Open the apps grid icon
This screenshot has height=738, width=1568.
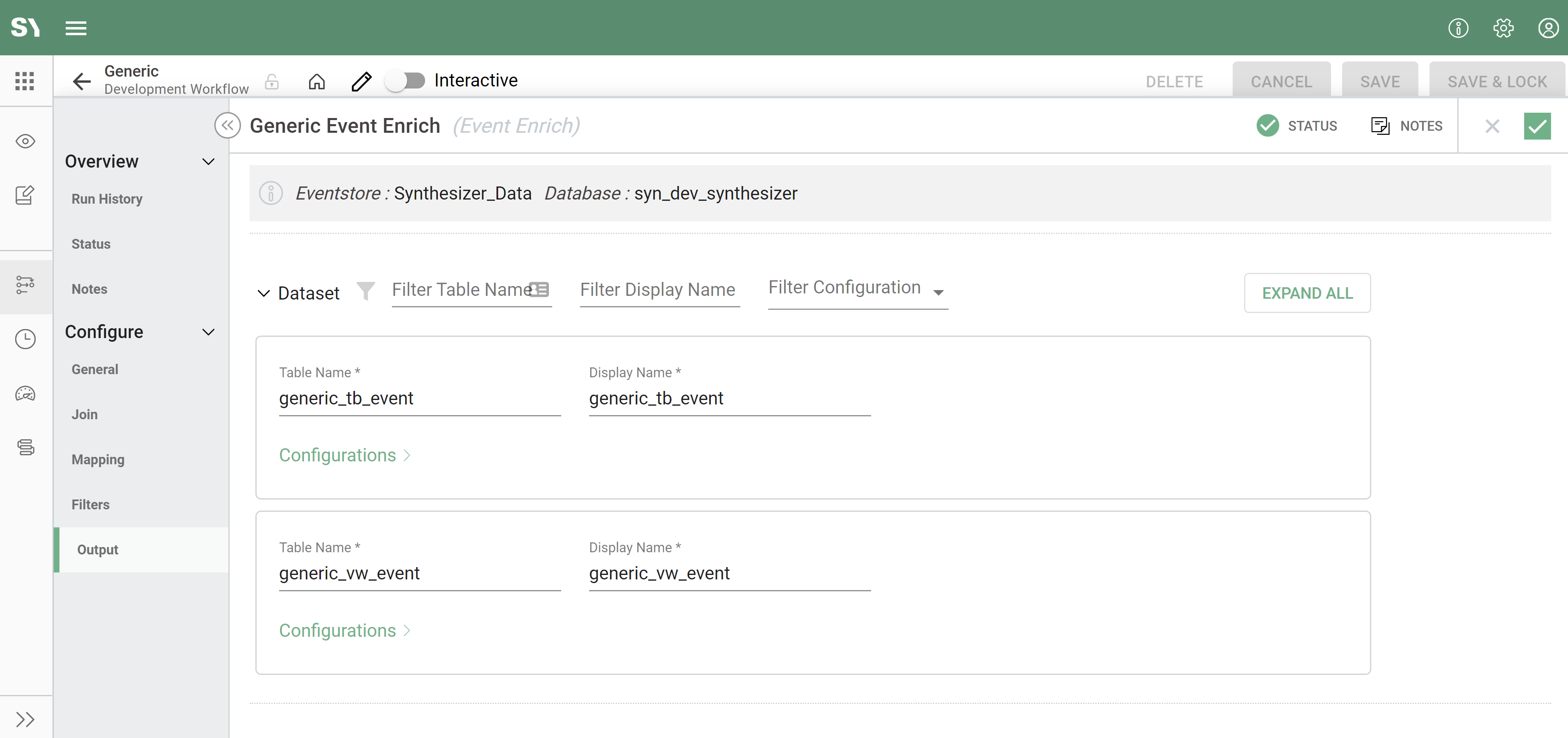point(24,81)
